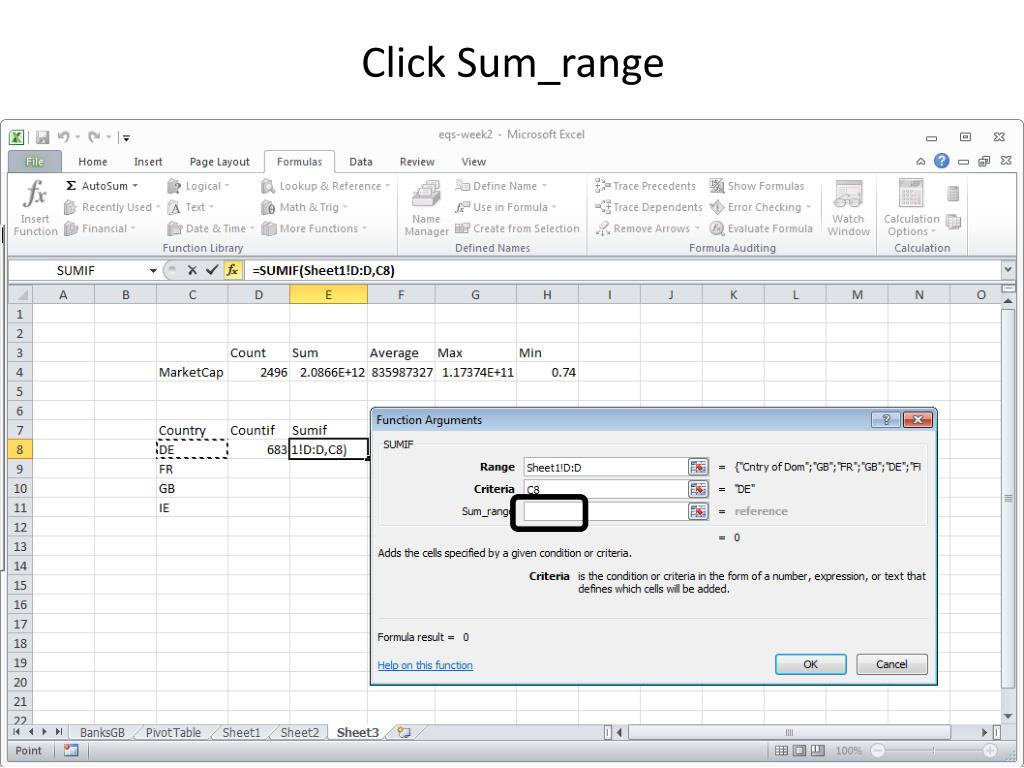Cancel formula entry with X button

(x=192, y=270)
